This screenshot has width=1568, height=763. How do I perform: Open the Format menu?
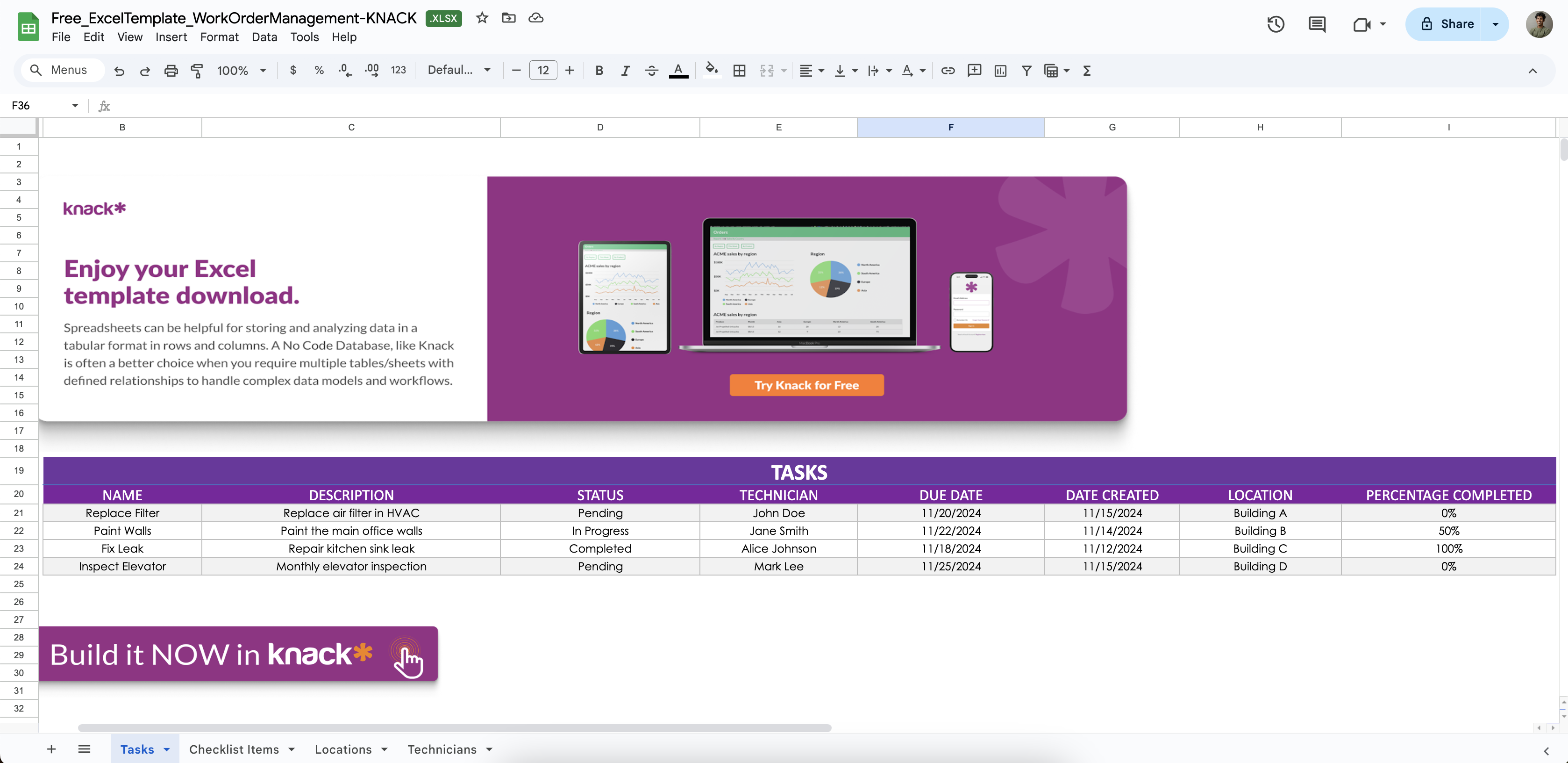tap(219, 37)
